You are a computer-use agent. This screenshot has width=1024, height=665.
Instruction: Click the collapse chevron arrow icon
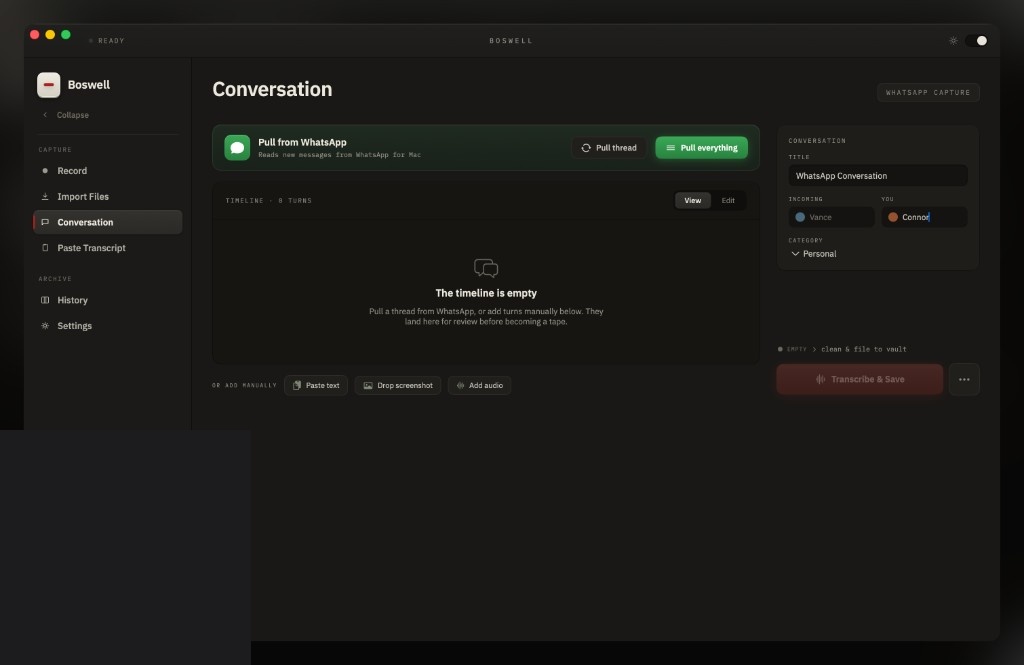coord(45,115)
